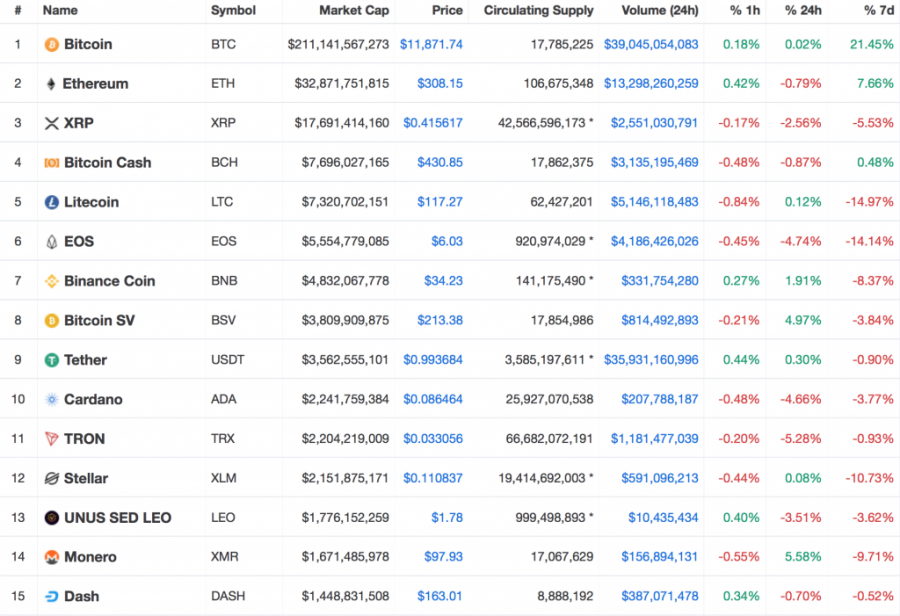
Task: Click Dash price $163.01
Action: [x=440, y=596]
